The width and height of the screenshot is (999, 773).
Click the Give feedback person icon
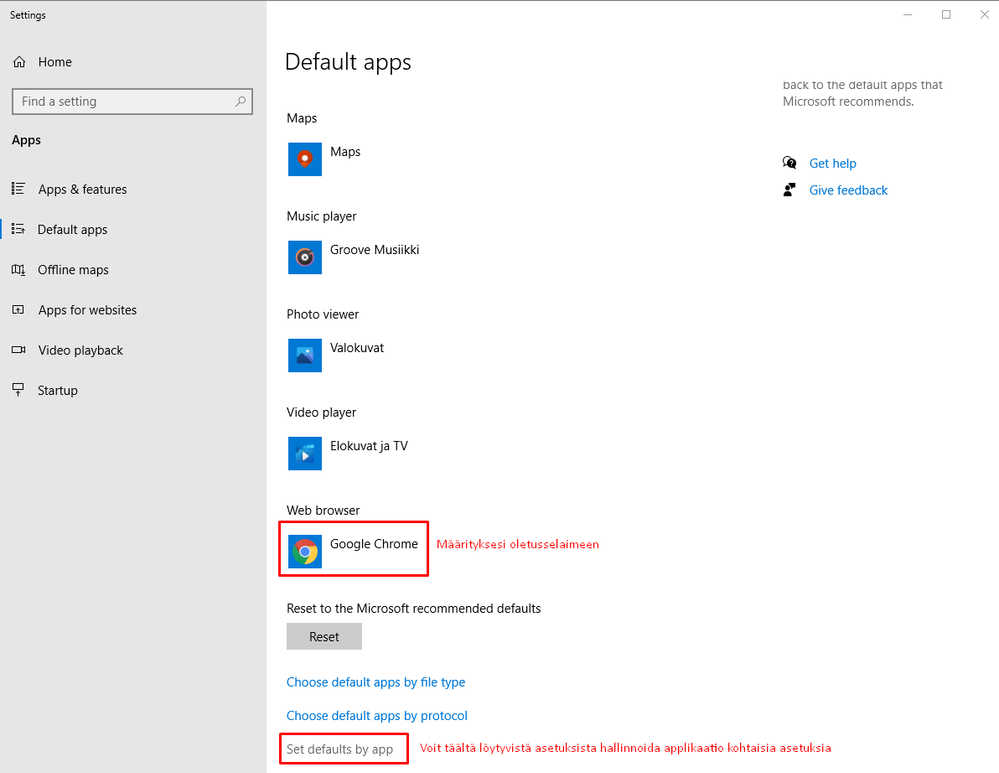(x=789, y=190)
